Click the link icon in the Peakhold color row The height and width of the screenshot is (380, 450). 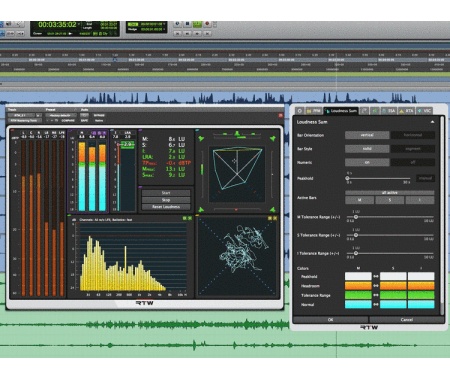[x=376, y=276]
